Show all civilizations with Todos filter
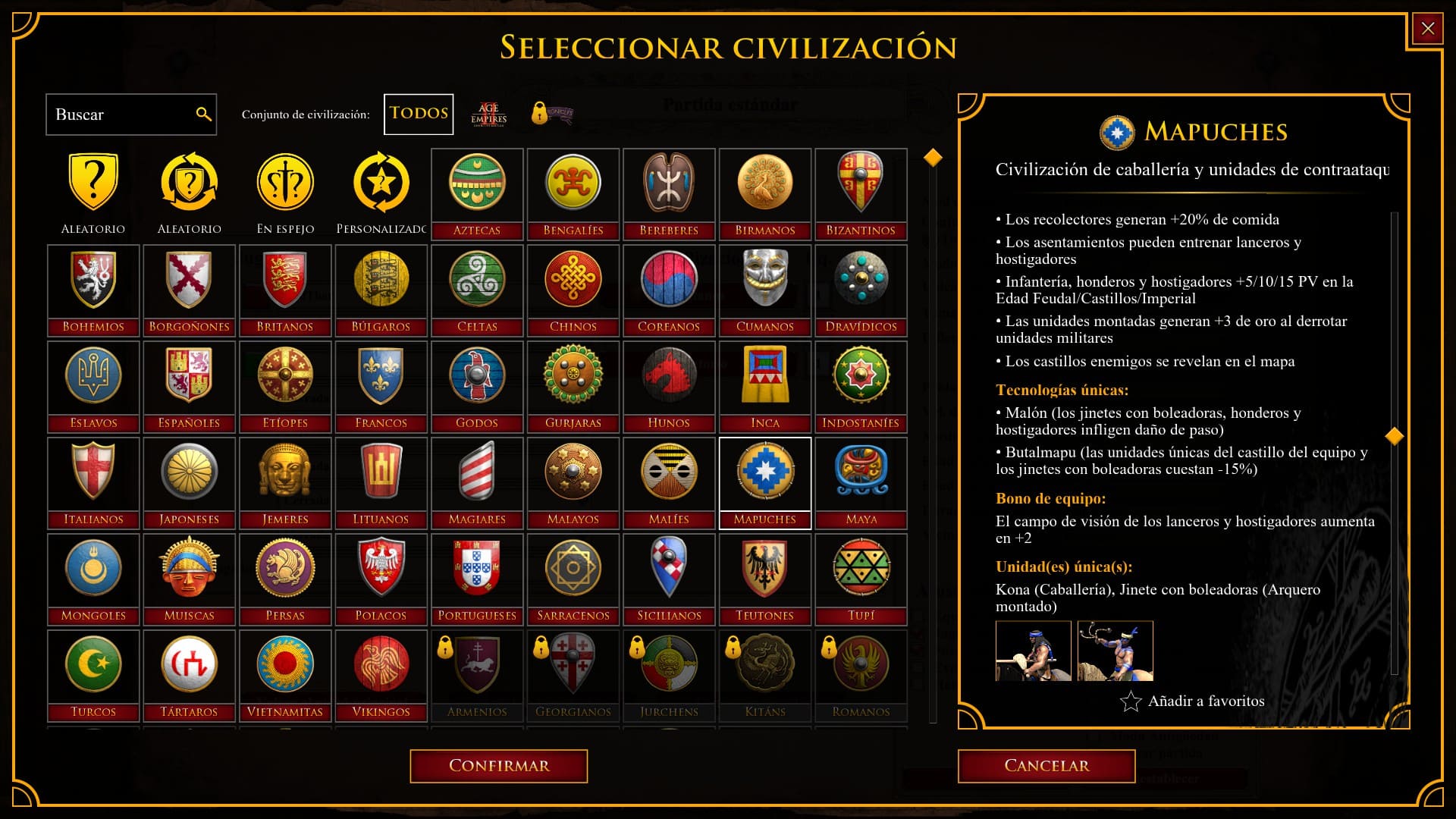Screen dimensions: 1456x819 pyautogui.click(x=419, y=114)
